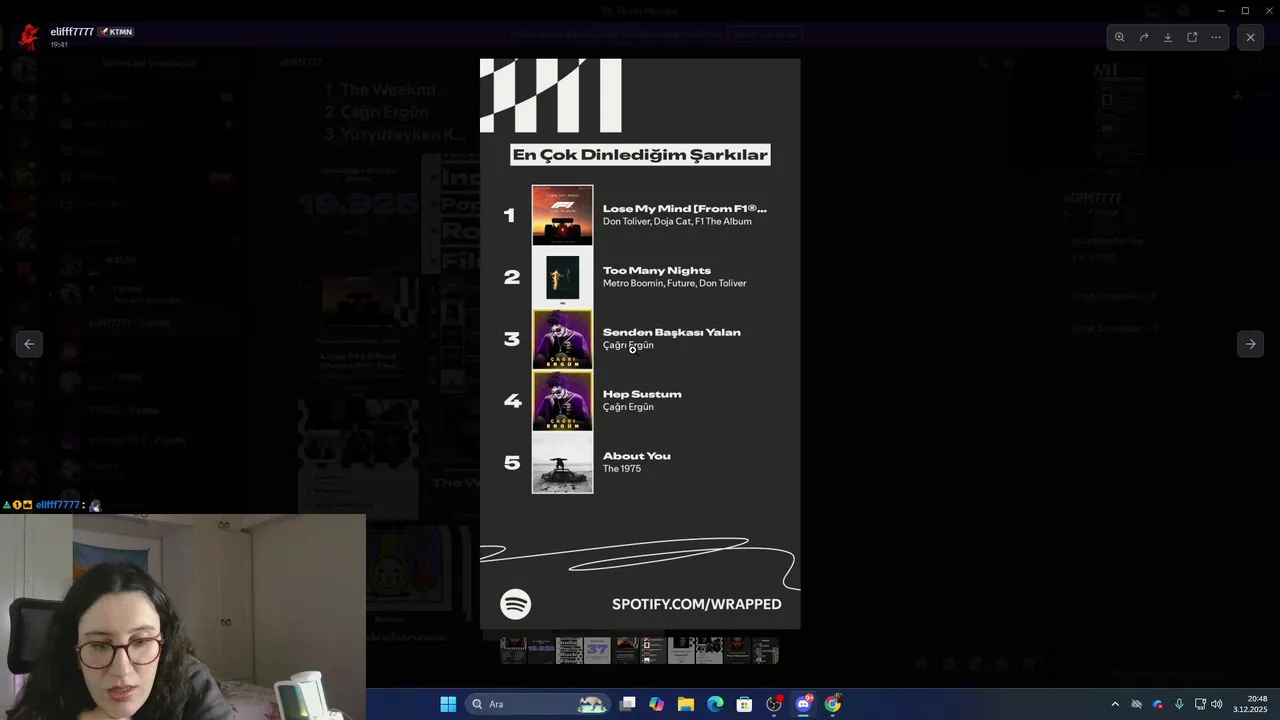Open Microsoft Edge from the taskbar
This screenshot has height=720, width=1280.
715,704
